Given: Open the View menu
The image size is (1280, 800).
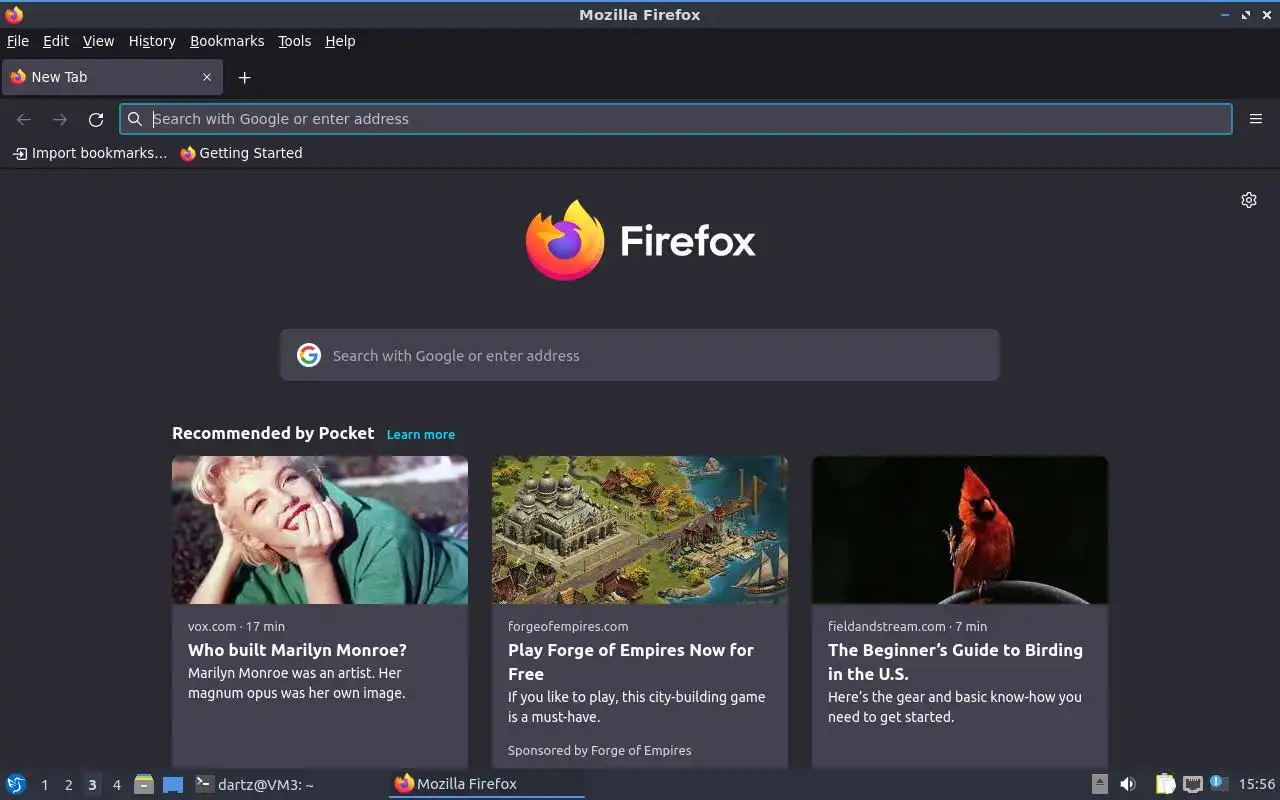Looking at the screenshot, I should (98, 41).
